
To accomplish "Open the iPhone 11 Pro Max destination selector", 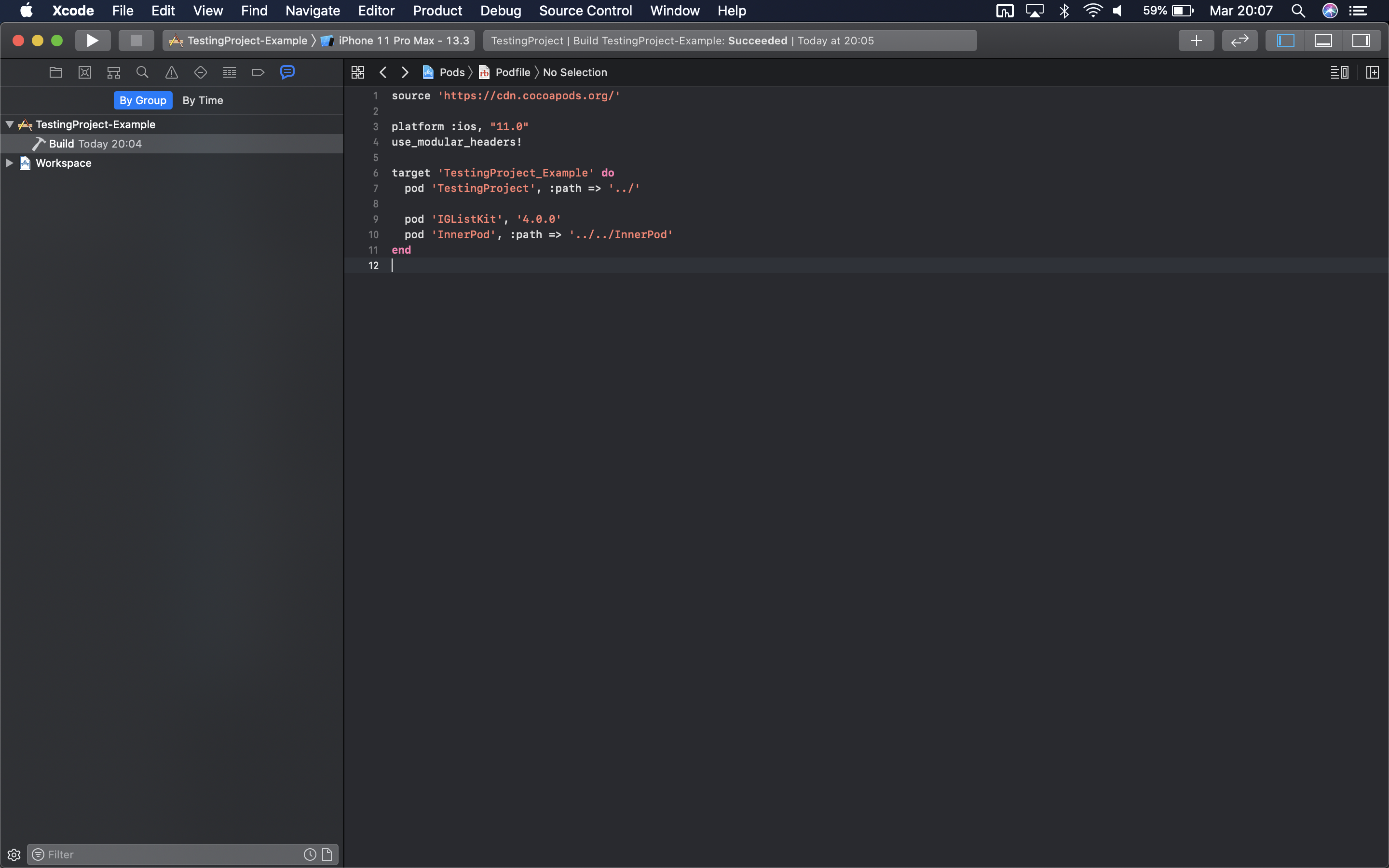I will coord(403,41).
